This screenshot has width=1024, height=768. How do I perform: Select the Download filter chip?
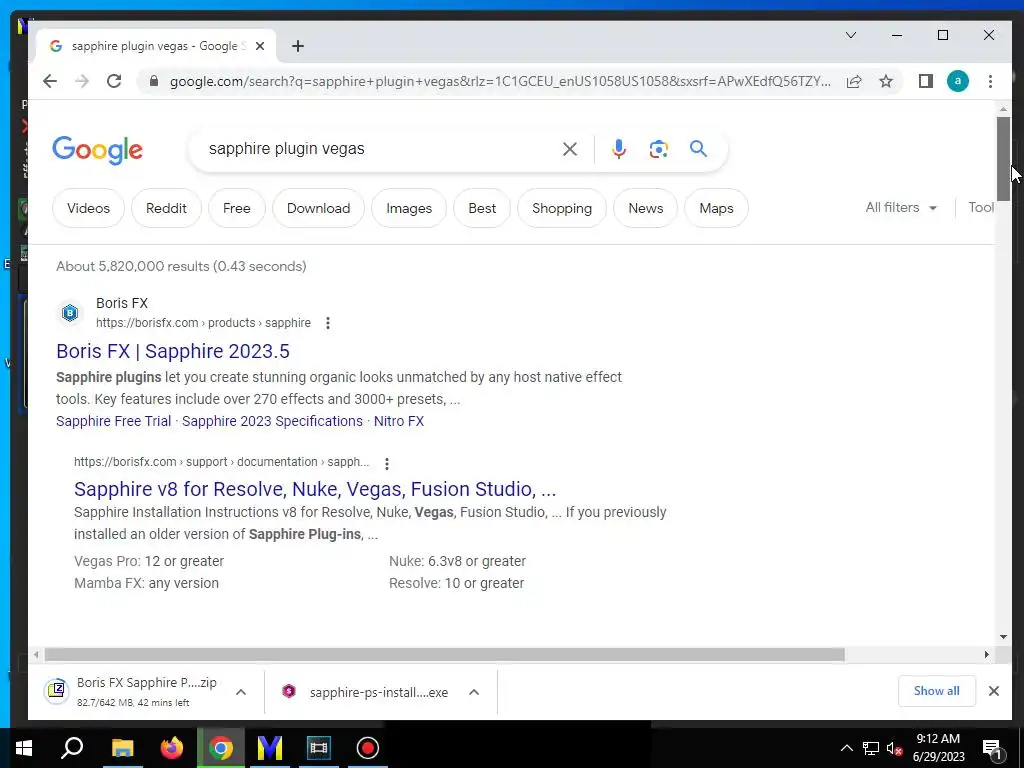pos(318,208)
